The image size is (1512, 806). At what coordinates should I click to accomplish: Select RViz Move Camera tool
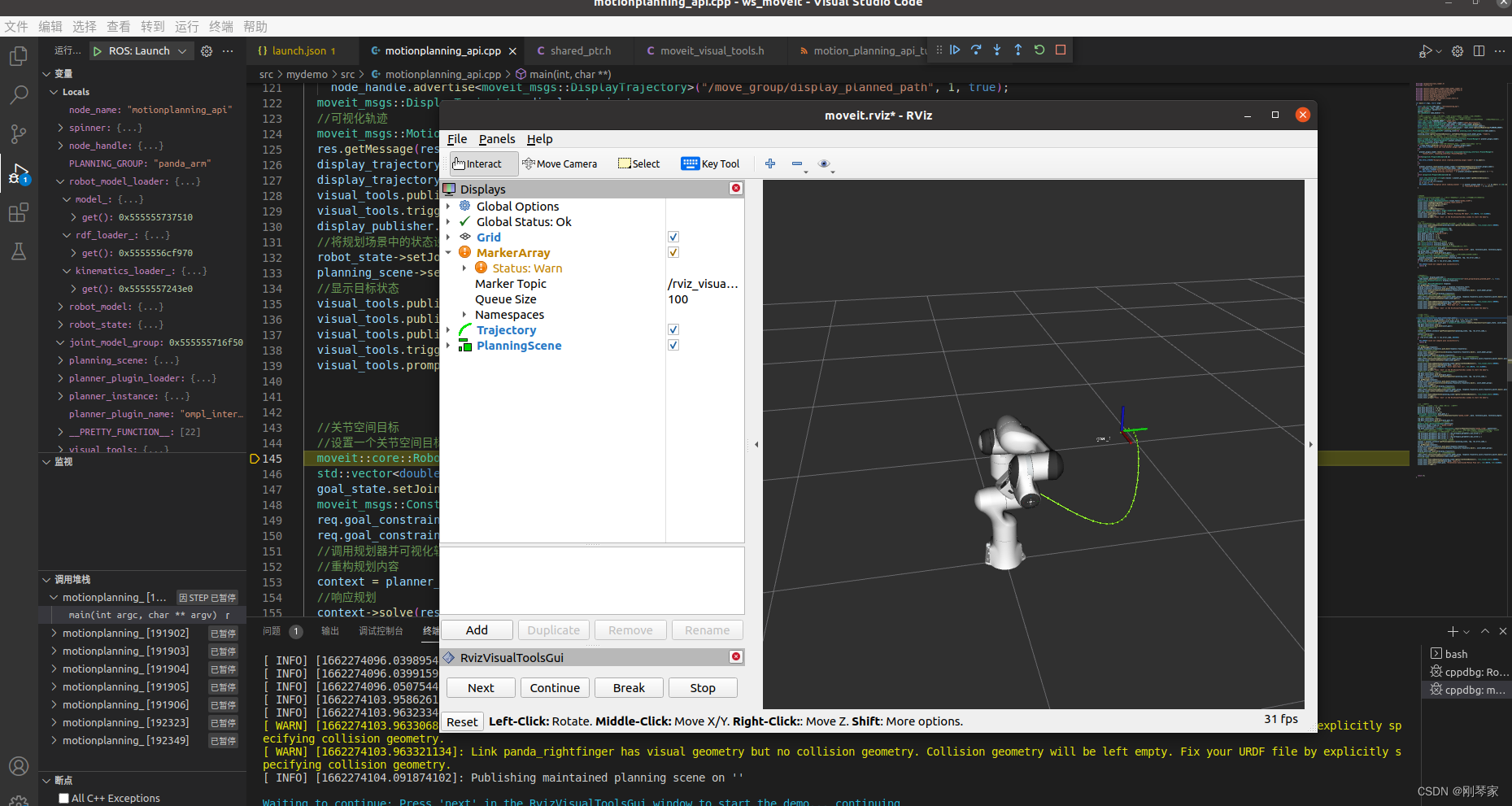click(560, 163)
